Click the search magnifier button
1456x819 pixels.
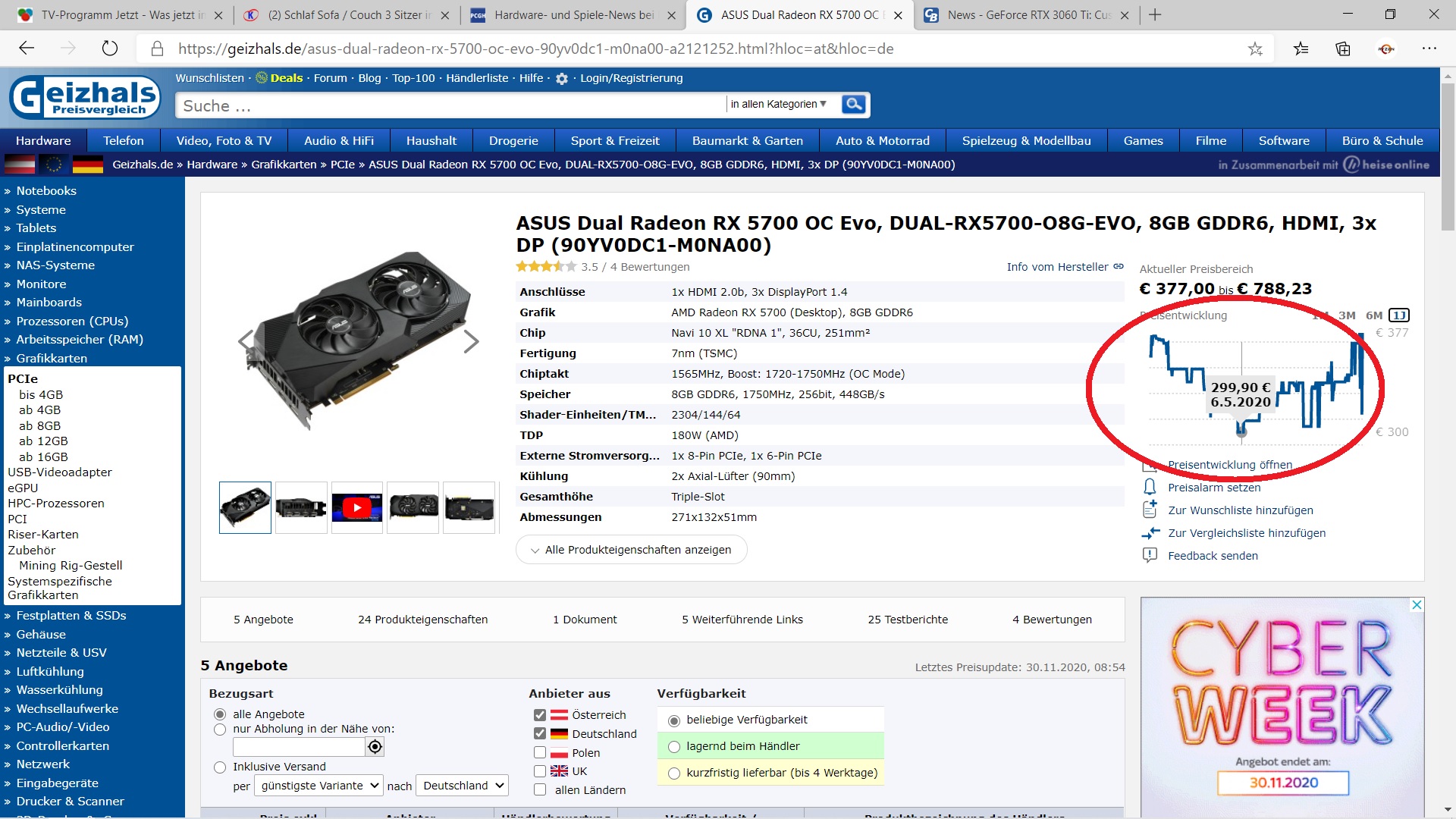point(853,104)
